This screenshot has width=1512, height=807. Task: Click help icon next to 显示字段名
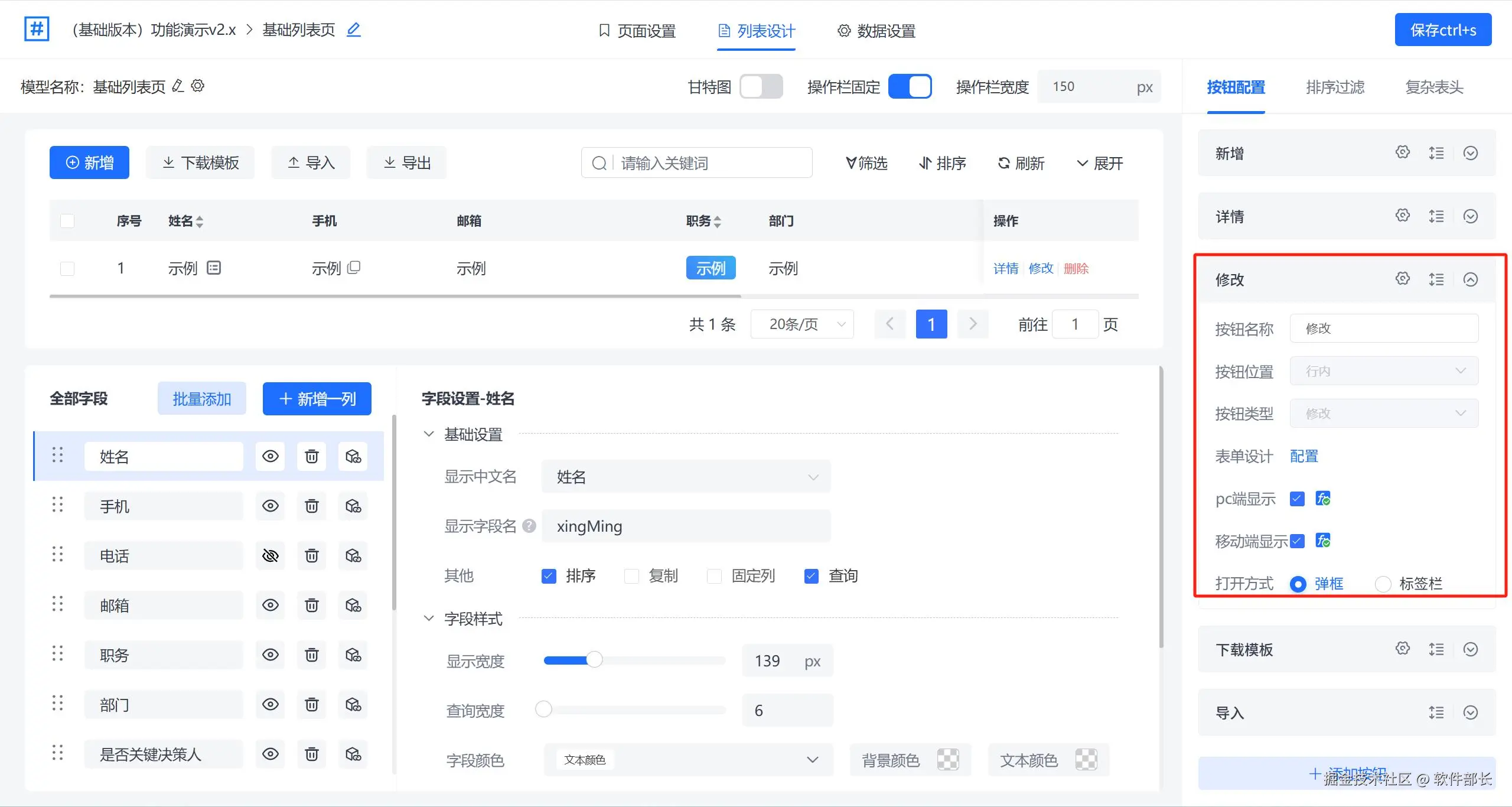pyautogui.click(x=529, y=526)
